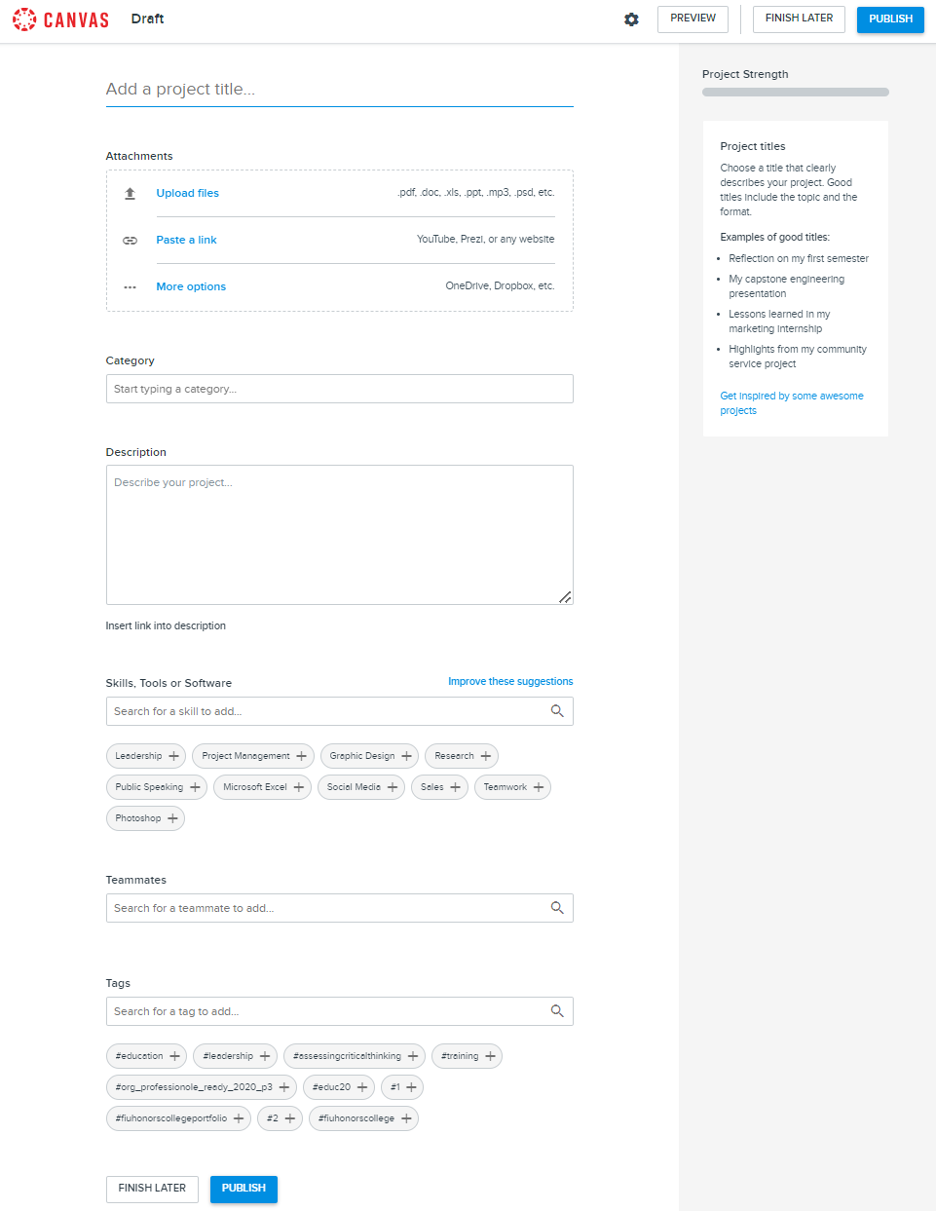Select the Category input field
This screenshot has height=1212, width=936.
[x=339, y=388]
